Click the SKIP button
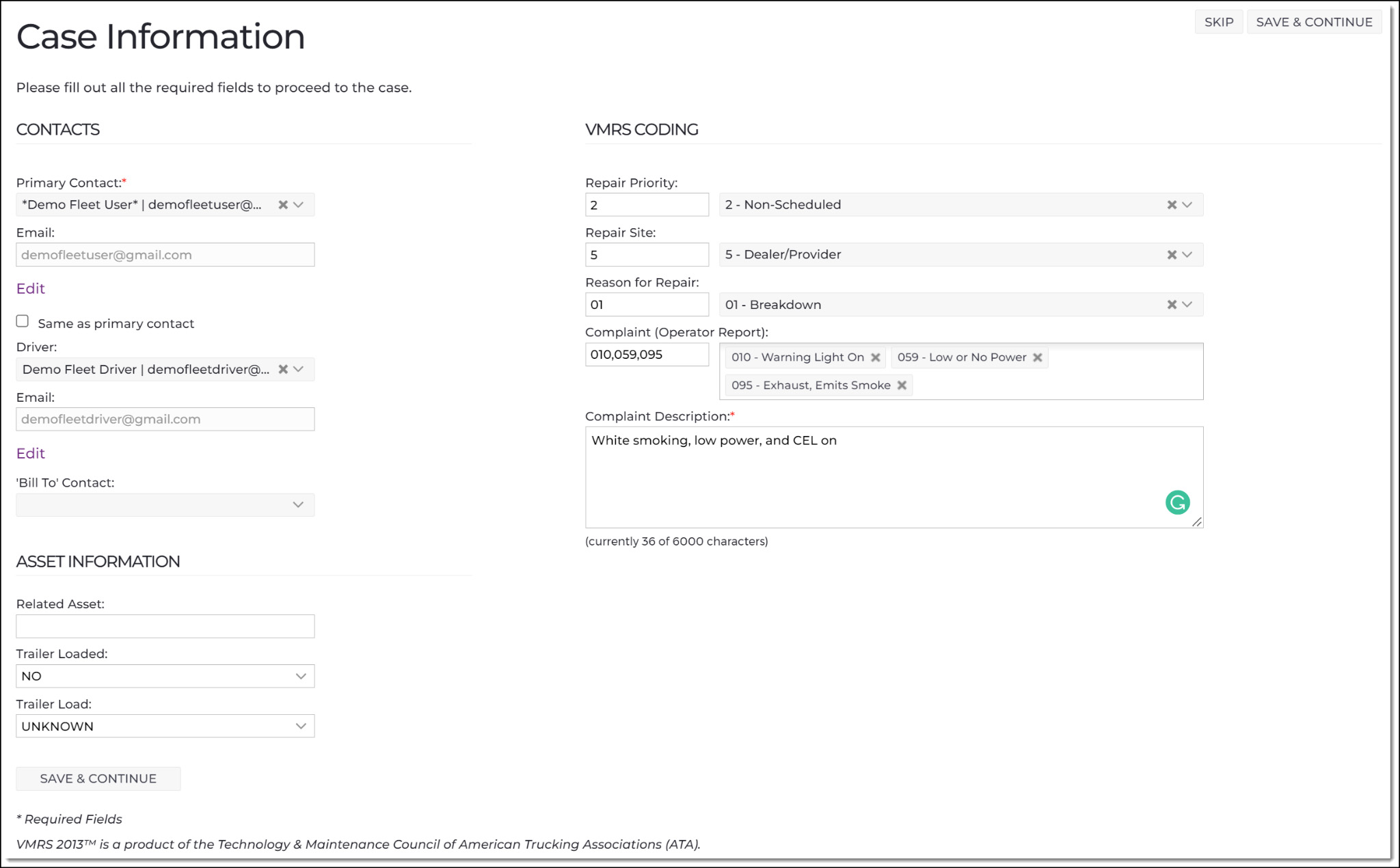 click(x=1219, y=22)
